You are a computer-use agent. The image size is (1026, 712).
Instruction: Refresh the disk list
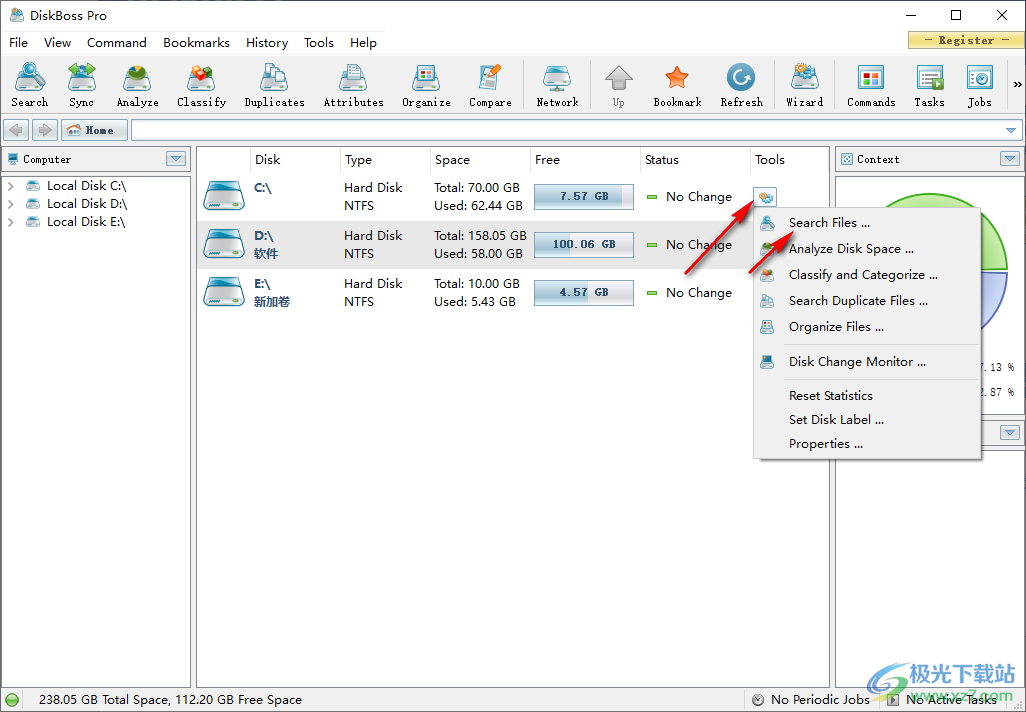click(741, 84)
